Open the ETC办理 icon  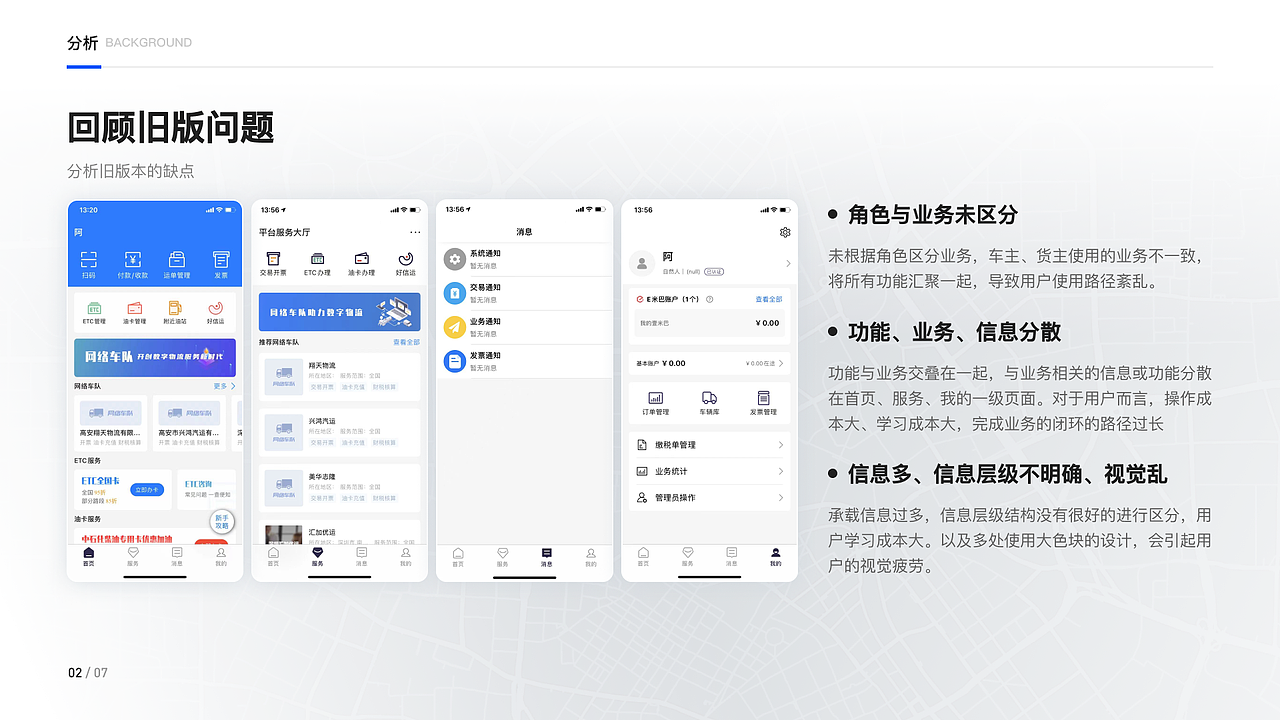tap(317, 260)
